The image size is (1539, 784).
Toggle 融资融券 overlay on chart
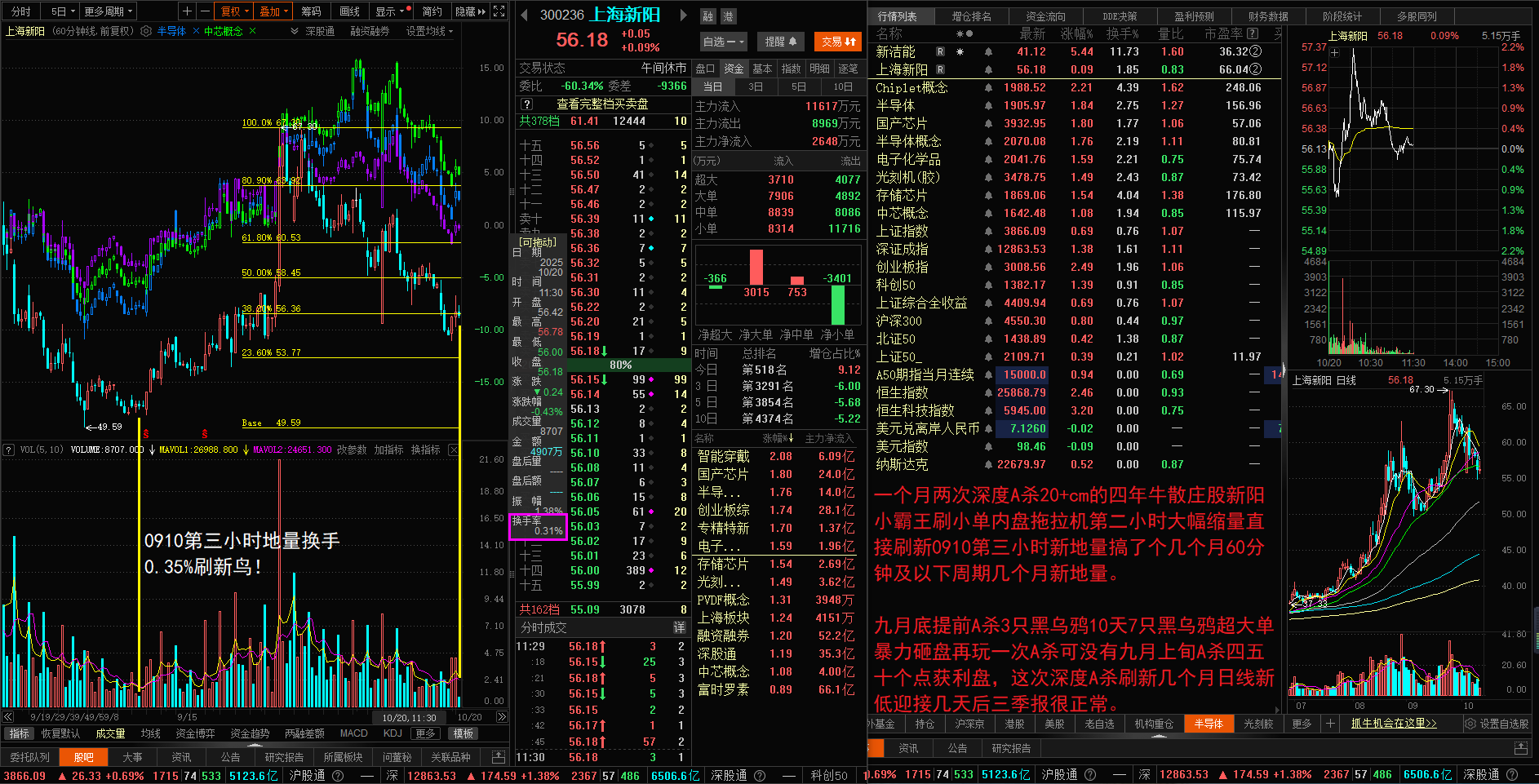[370, 31]
